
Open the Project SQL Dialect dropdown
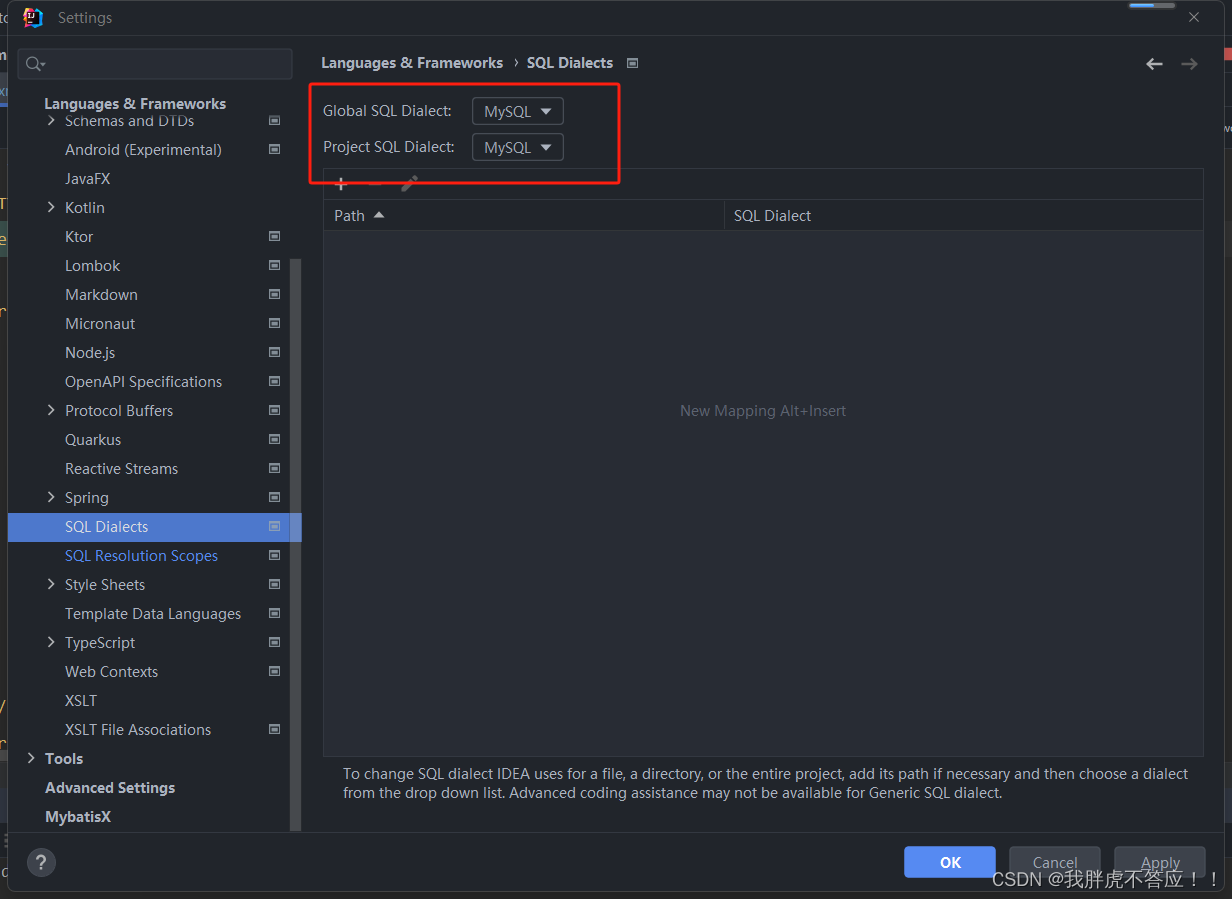[517, 147]
